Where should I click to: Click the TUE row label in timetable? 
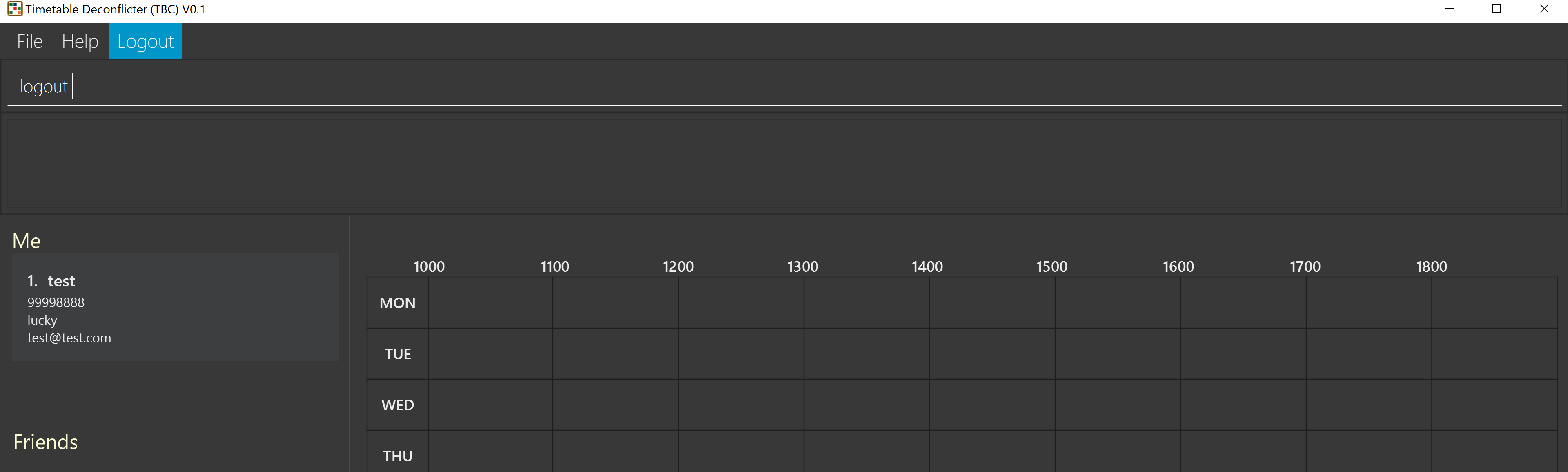[x=397, y=354]
